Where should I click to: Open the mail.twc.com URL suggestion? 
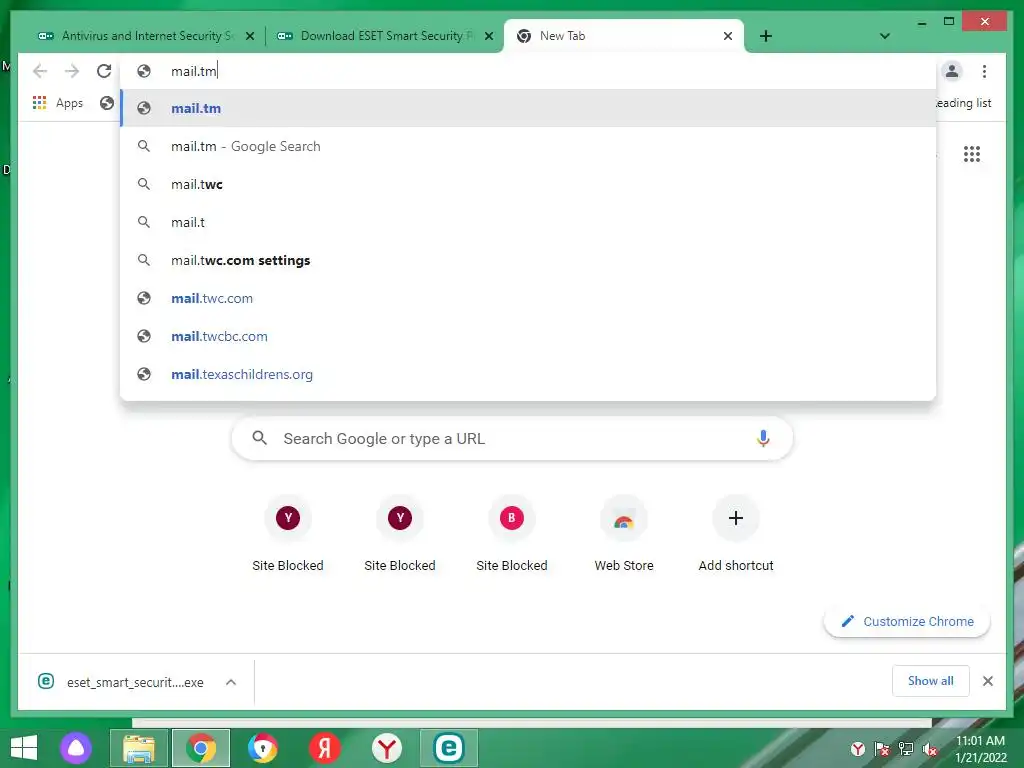pos(528,298)
